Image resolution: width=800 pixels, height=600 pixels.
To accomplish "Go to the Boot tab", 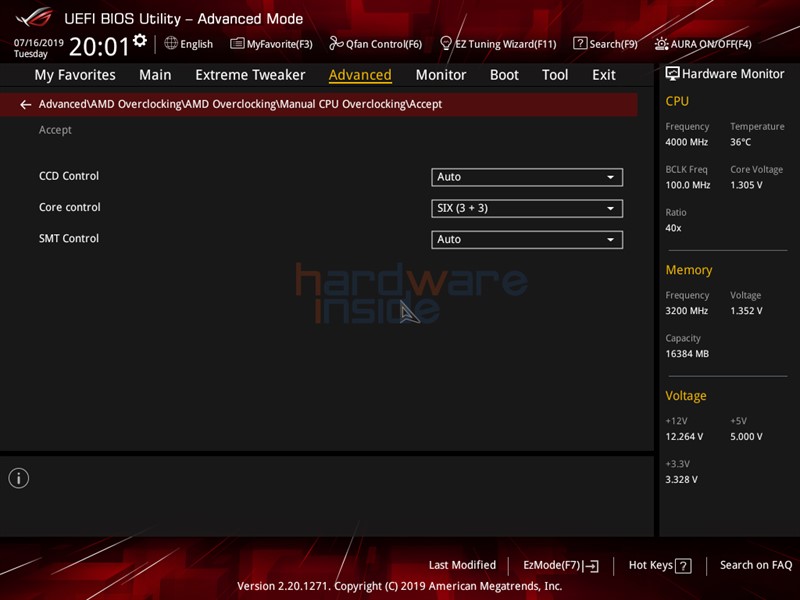I will 504,75.
